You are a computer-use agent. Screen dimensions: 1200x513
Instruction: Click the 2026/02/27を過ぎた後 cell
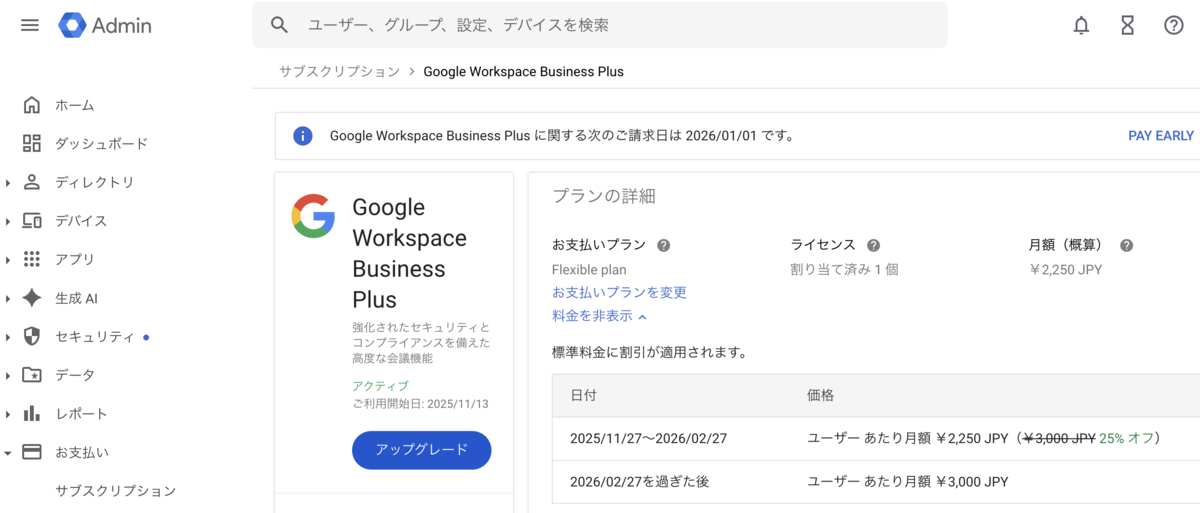coord(639,481)
